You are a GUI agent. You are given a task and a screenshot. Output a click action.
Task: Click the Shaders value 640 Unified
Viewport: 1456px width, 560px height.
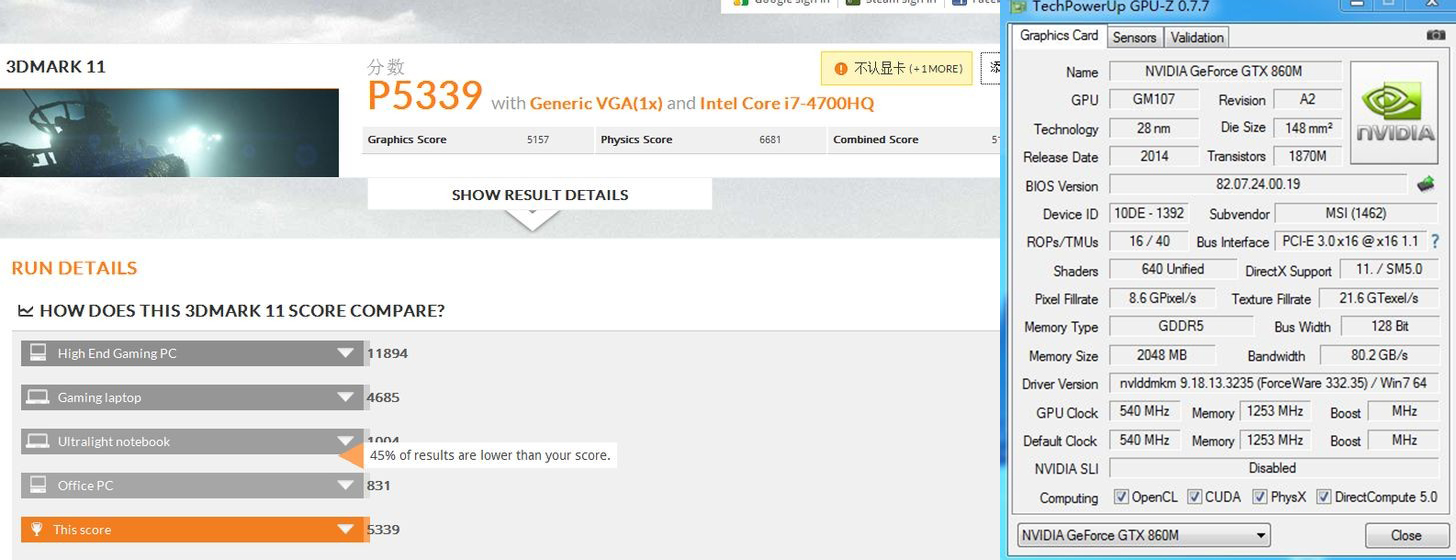(x=1172, y=269)
